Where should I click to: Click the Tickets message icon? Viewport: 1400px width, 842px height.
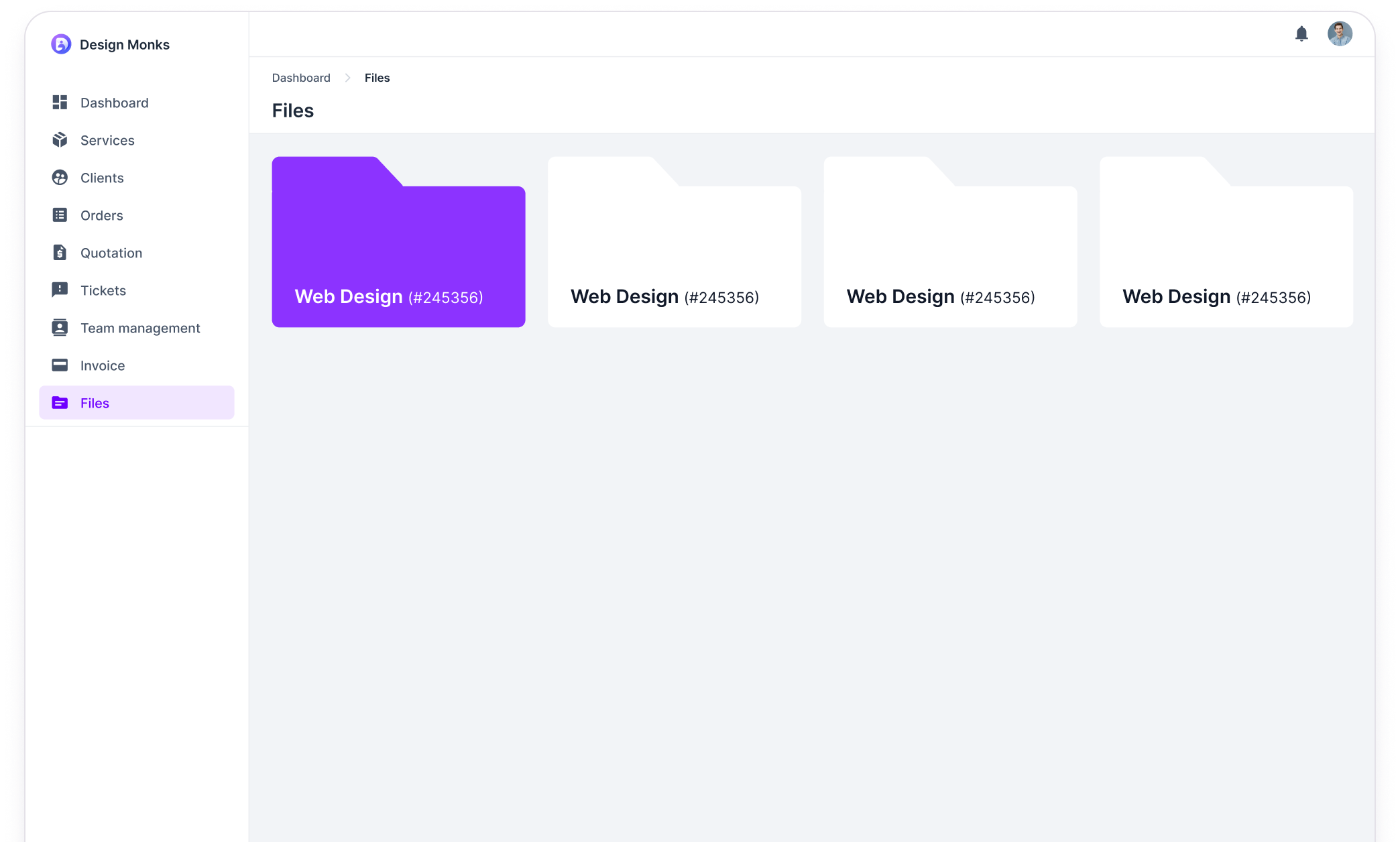[x=60, y=290]
